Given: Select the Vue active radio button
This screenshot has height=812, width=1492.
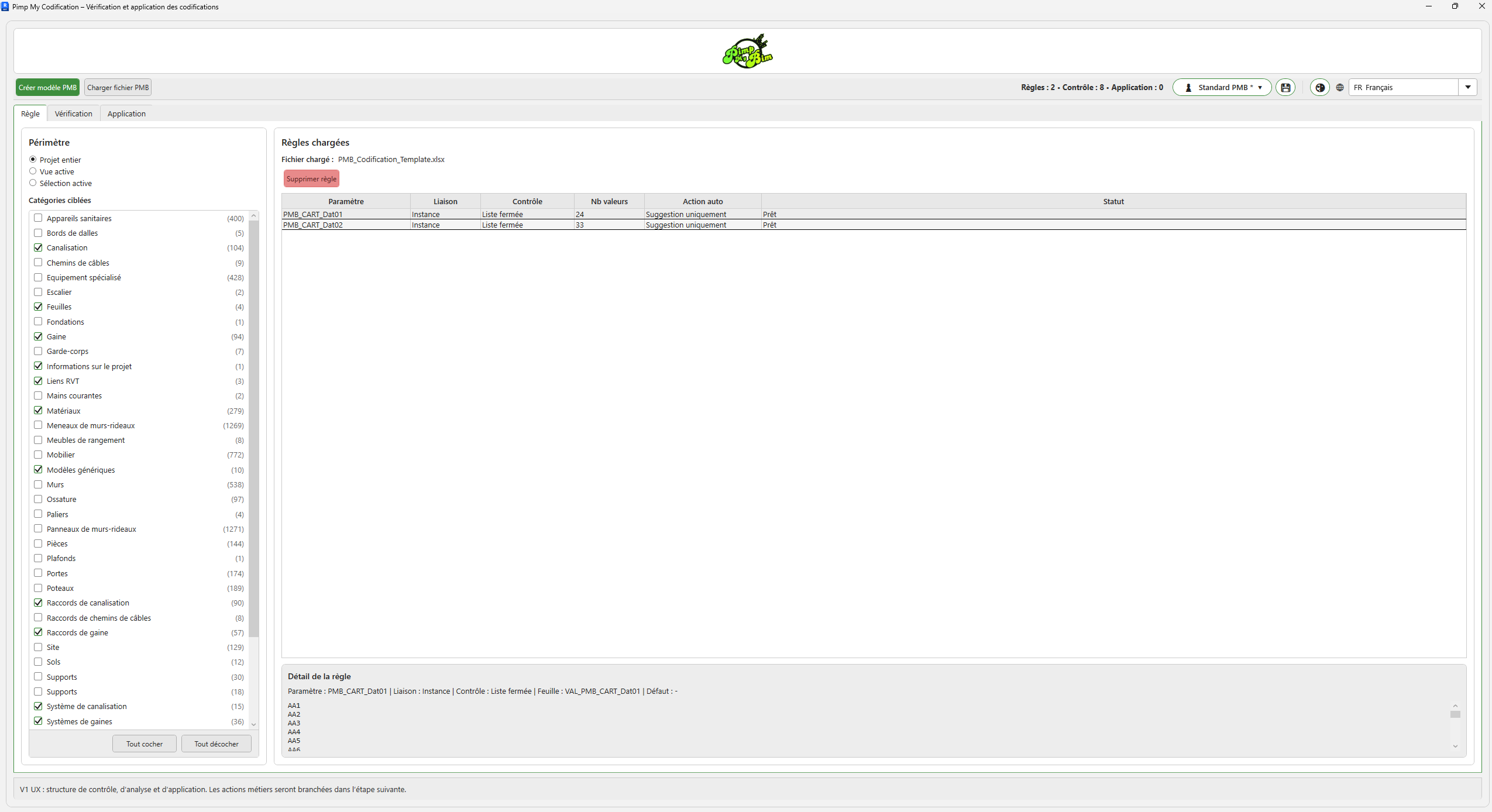Looking at the screenshot, I should (33, 171).
